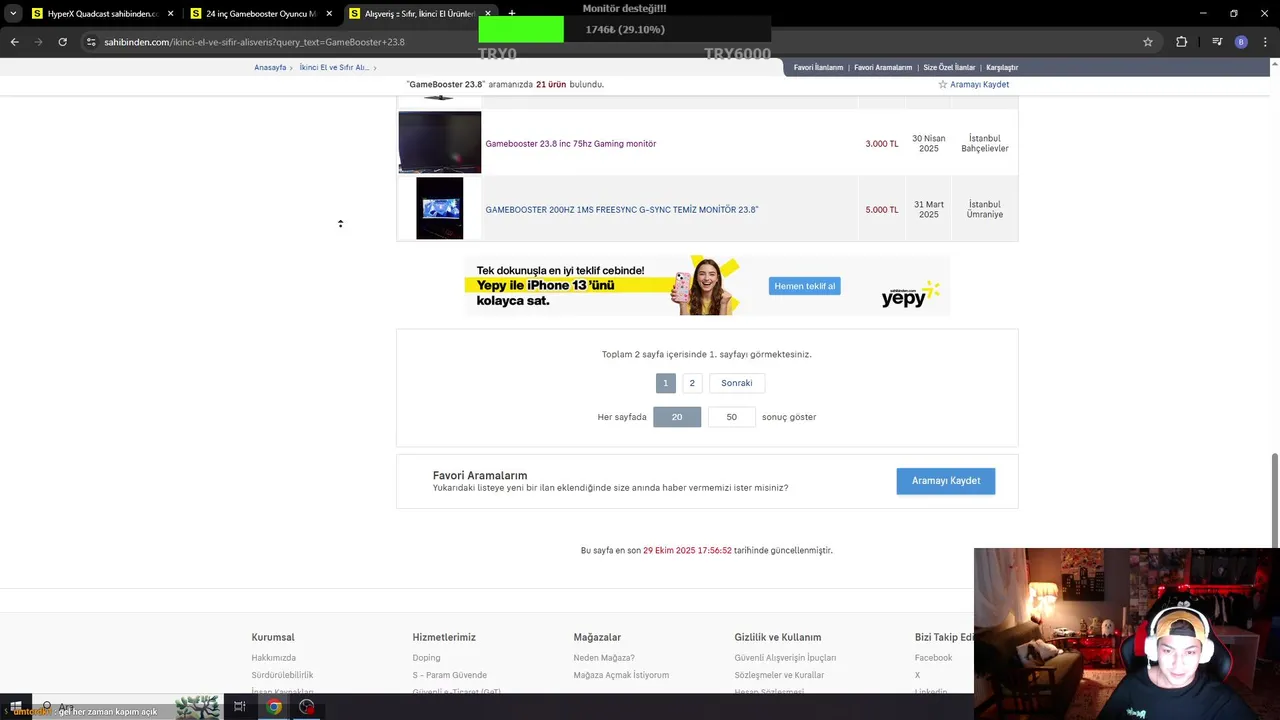Screen dimensions: 1280x720
Task: Open the site information icon in the address bar
Action: (91, 42)
